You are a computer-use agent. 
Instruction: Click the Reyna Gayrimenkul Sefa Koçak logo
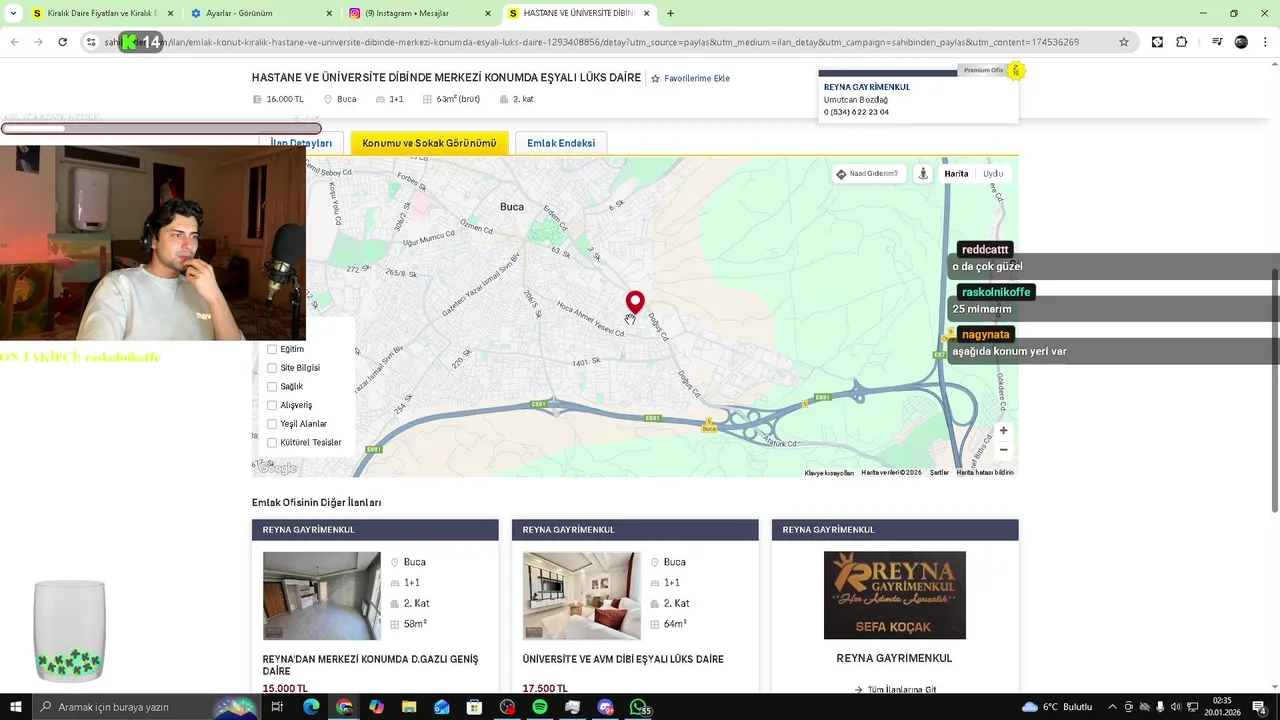click(x=895, y=595)
